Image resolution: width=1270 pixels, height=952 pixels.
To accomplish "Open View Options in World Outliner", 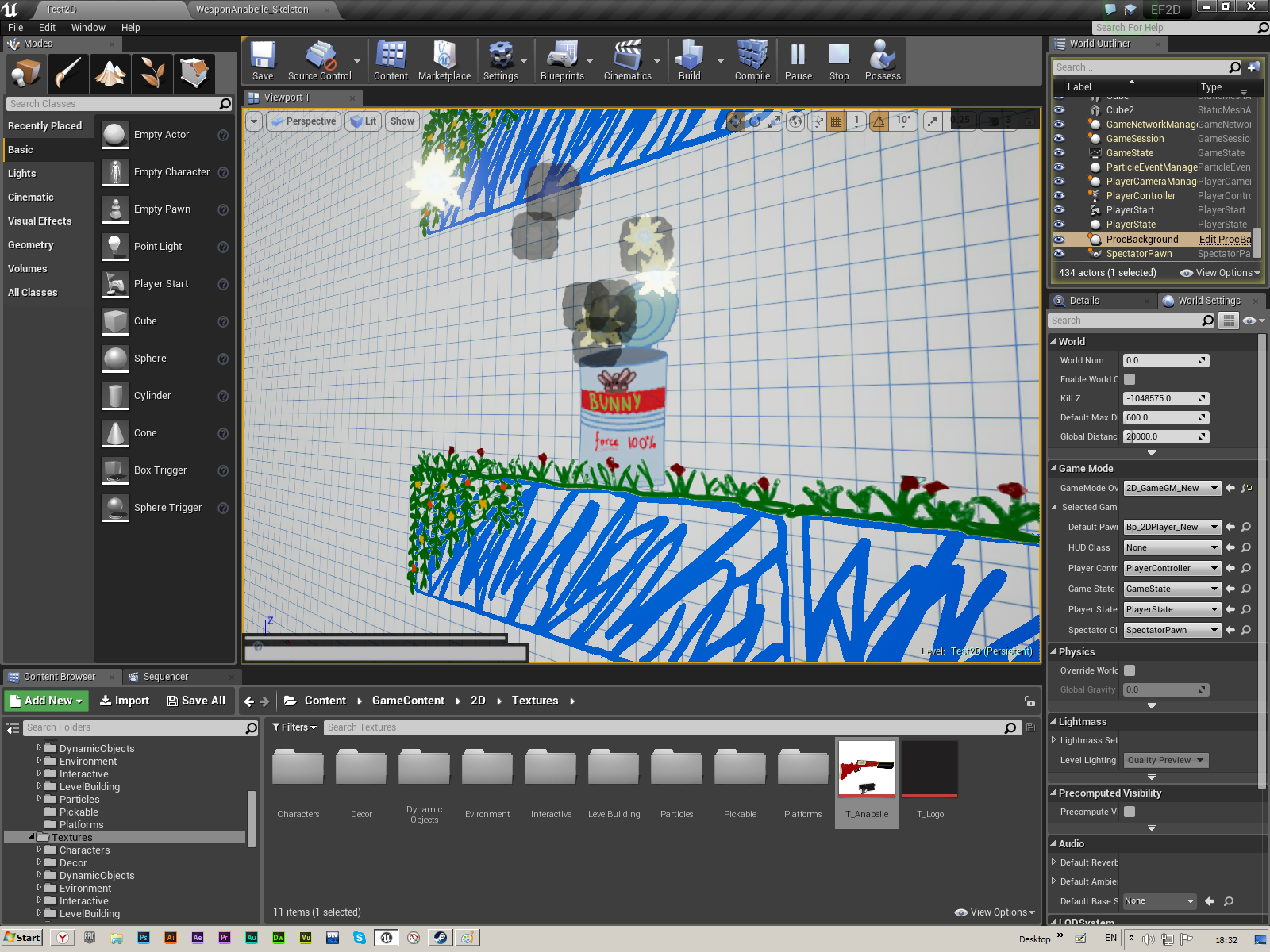I will coord(1220,273).
